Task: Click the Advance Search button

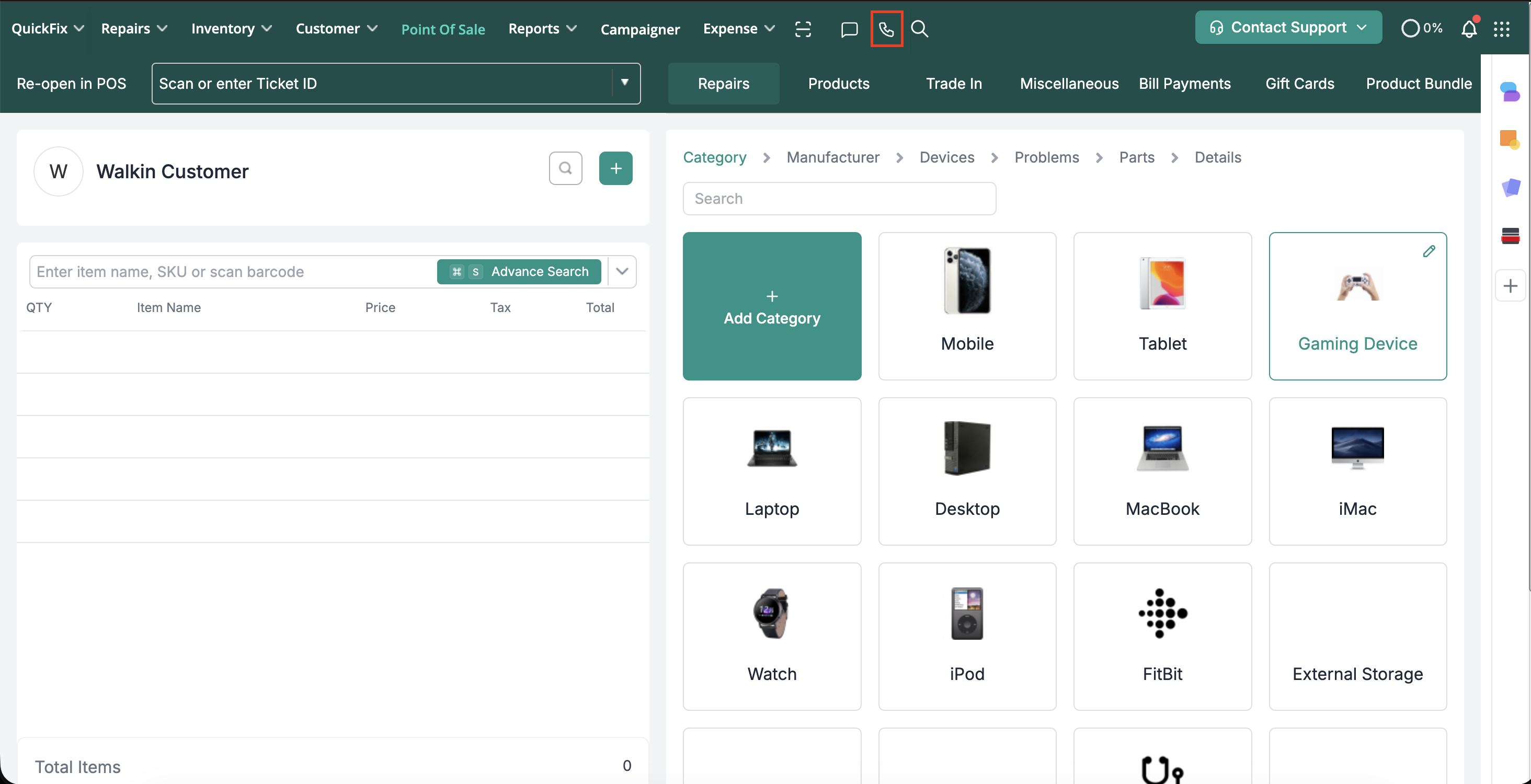Action: [x=519, y=271]
